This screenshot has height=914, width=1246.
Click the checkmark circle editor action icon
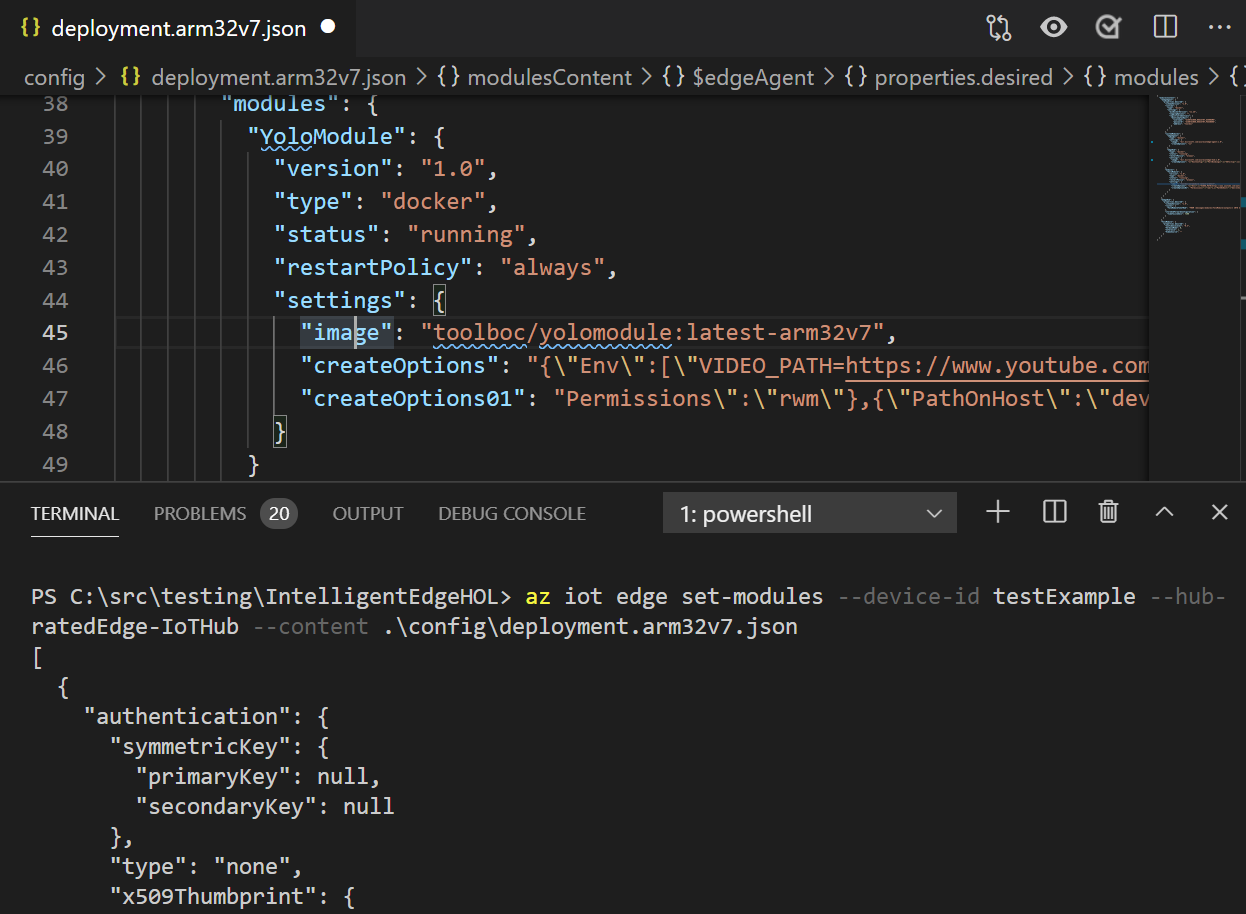pyautogui.click(x=1108, y=27)
